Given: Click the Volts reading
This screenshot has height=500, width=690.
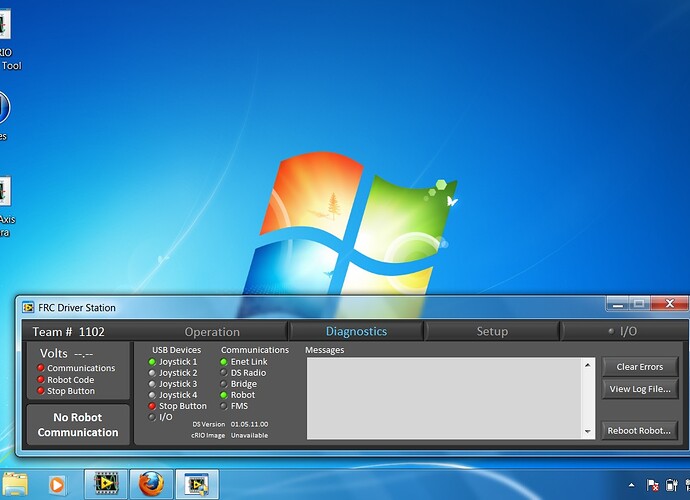Looking at the screenshot, I should point(66,353).
